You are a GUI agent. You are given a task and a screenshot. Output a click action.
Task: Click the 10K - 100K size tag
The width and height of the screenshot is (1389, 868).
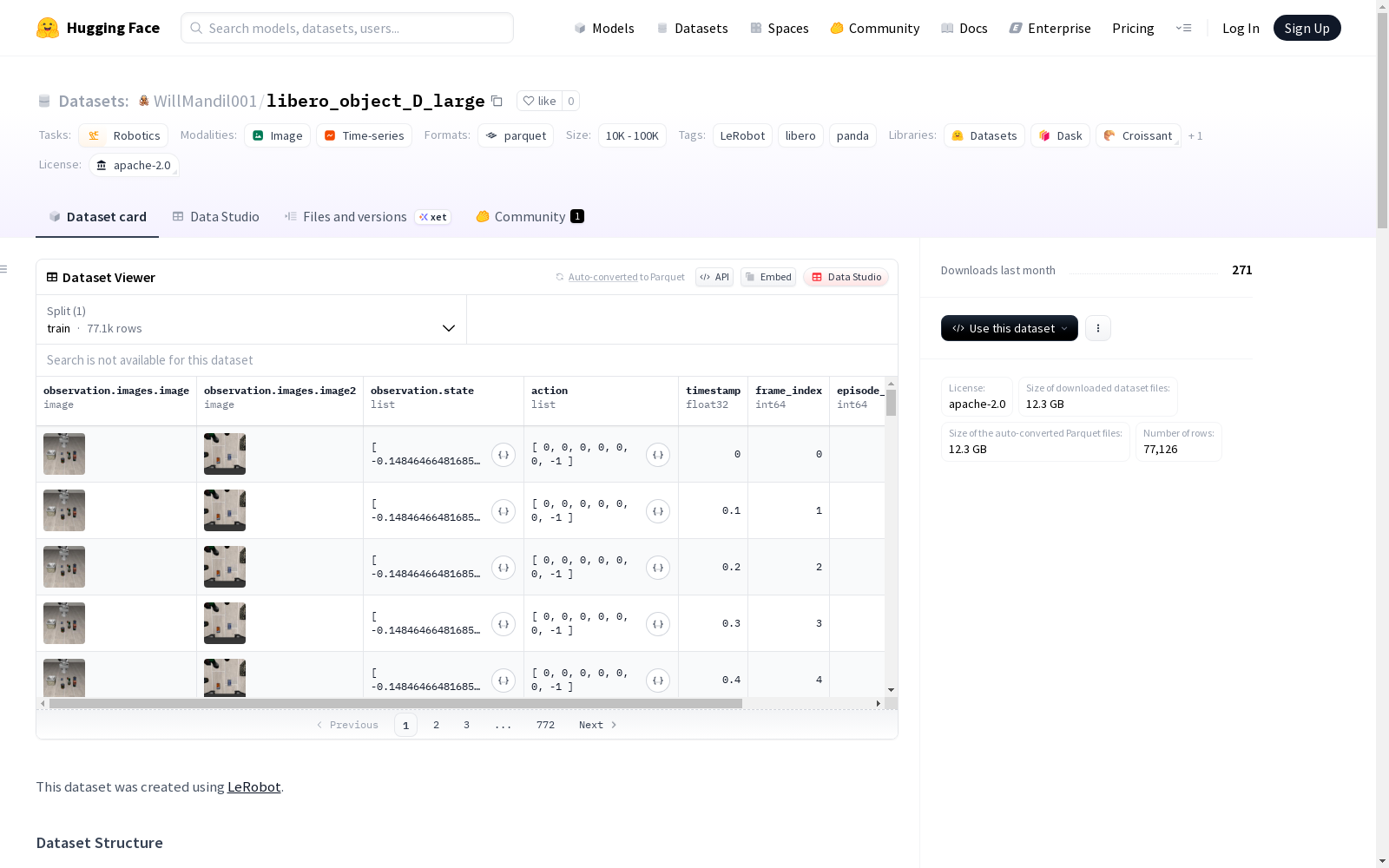pyautogui.click(x=632, y=135)
